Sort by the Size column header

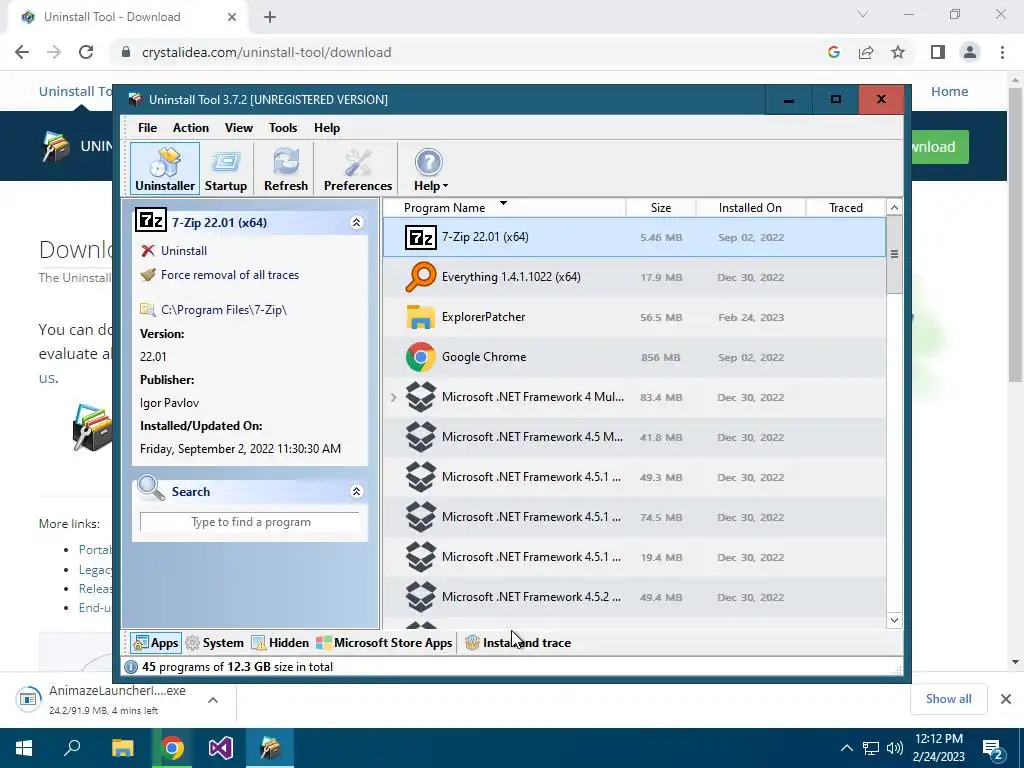661,208
